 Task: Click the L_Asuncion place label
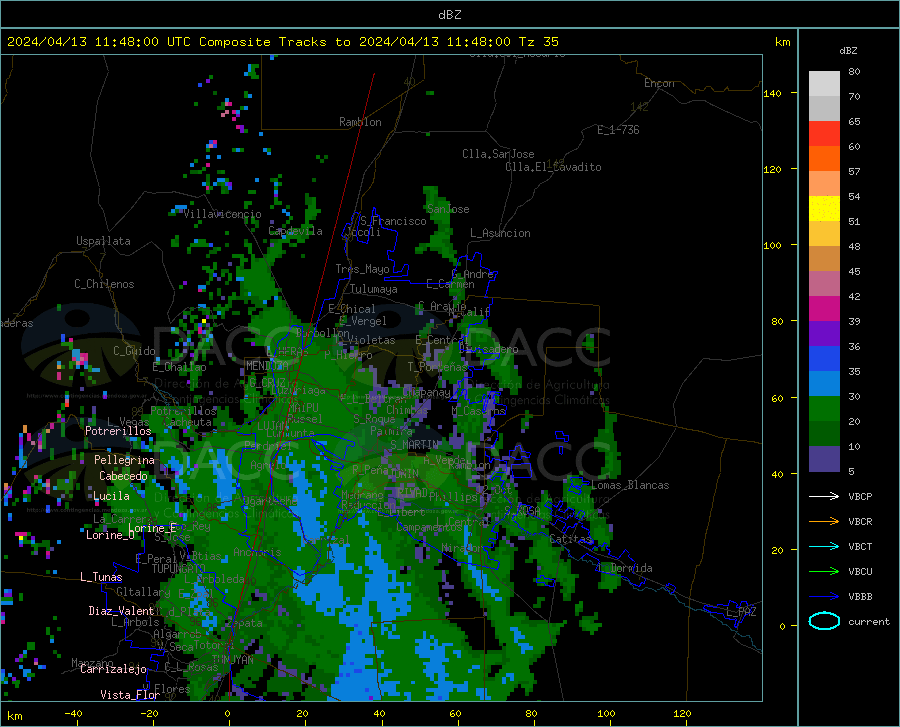pos(500,233)
